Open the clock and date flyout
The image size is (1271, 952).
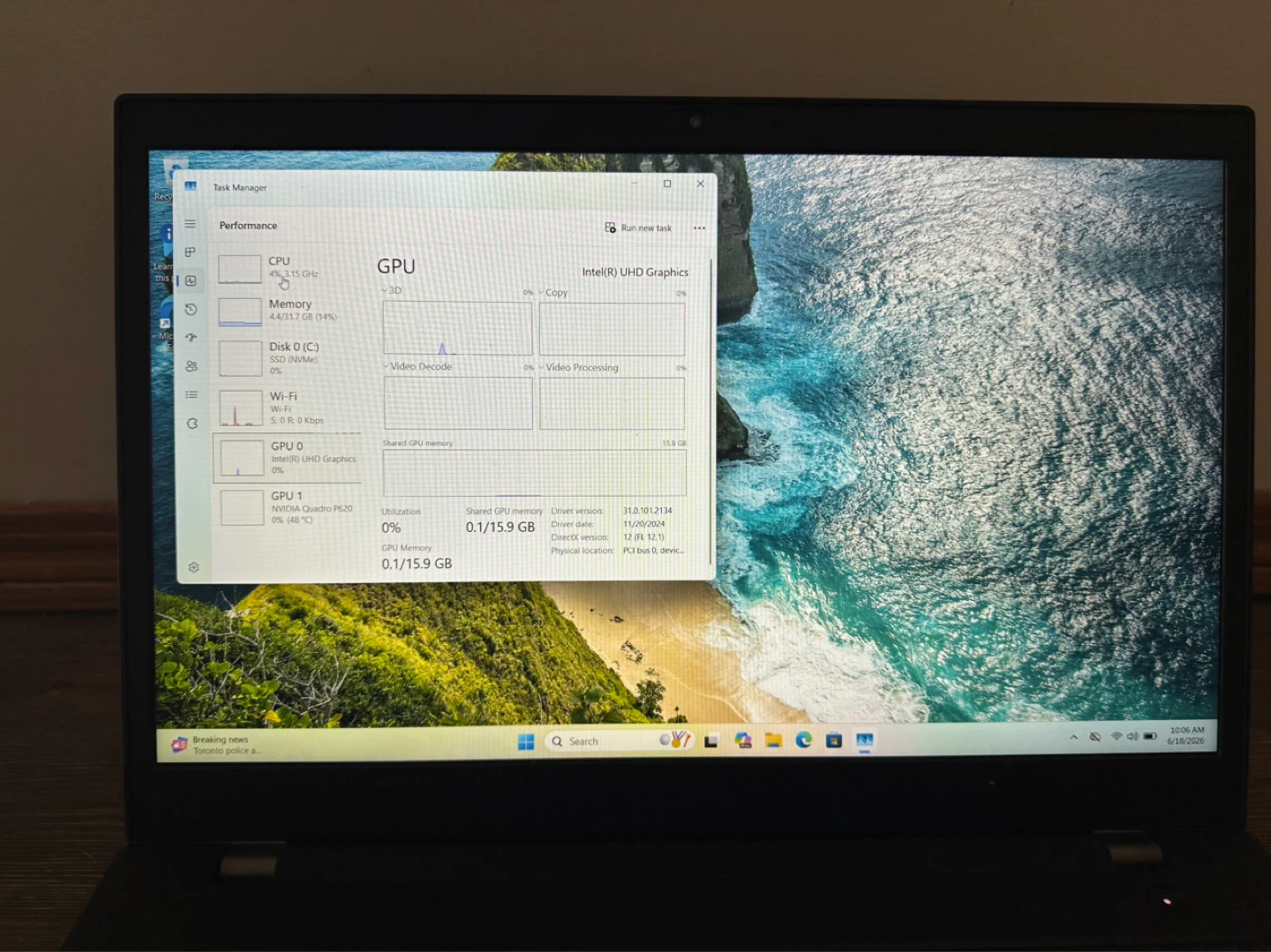(x=1186, y=735)
